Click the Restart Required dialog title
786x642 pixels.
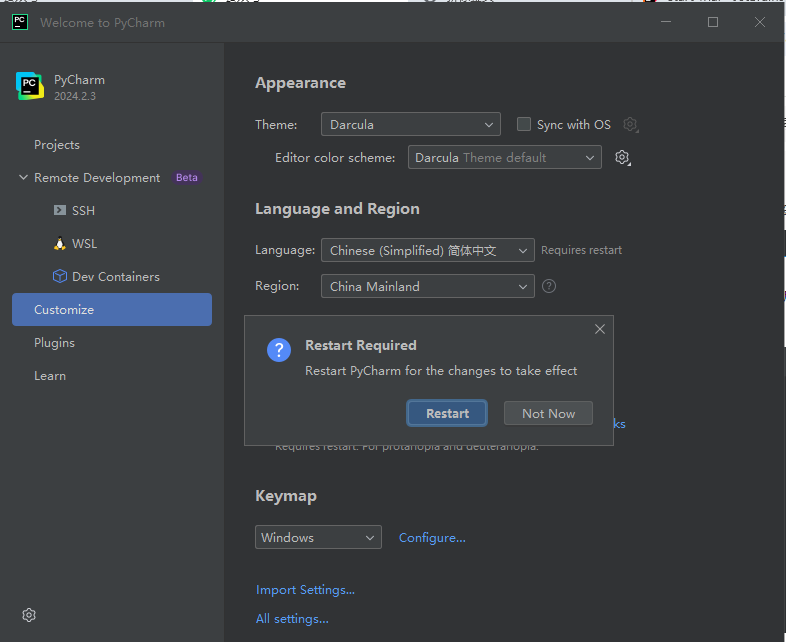[361, 345]
